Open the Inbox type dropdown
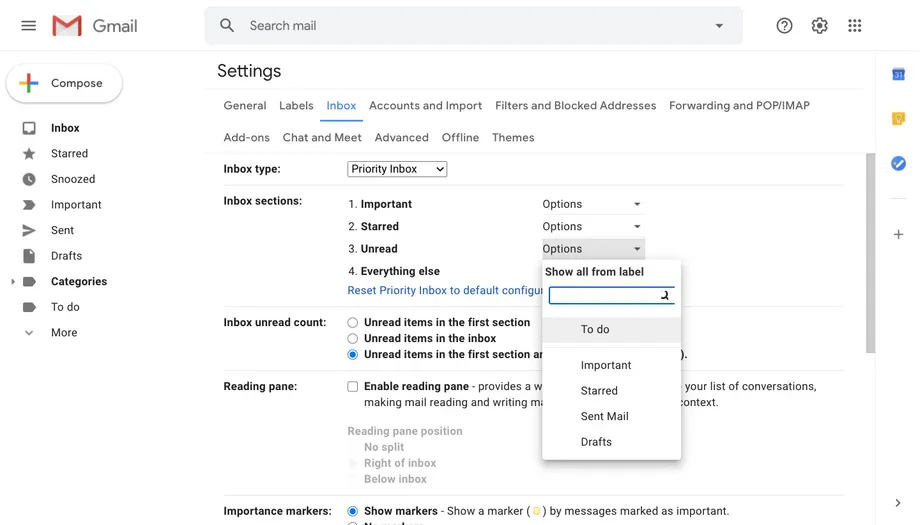Screen dimensions: 920x525 coord(397,169)
